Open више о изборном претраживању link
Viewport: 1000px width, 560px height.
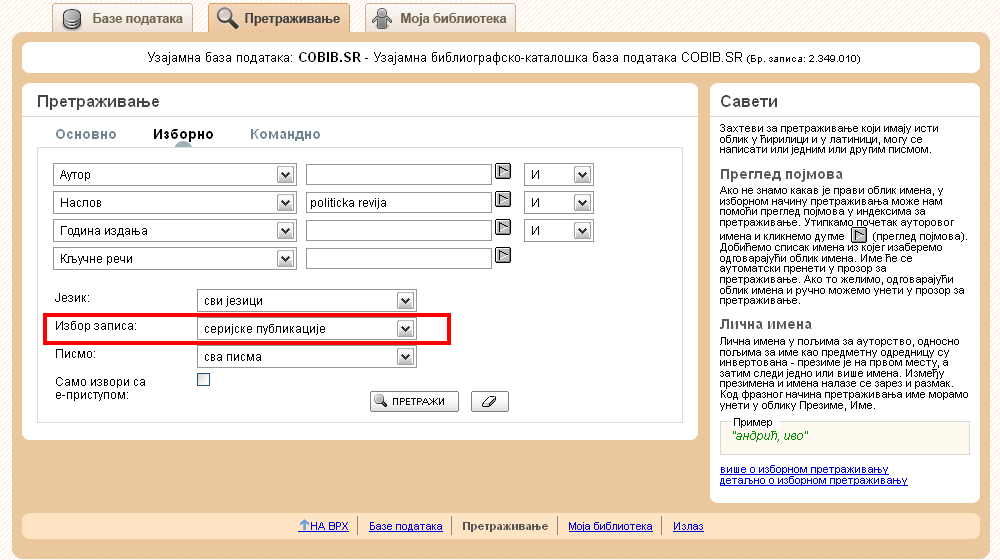804,469
